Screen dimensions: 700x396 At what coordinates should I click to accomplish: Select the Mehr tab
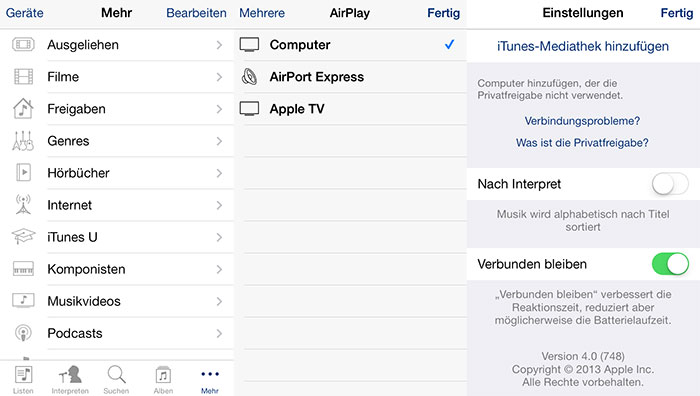point(210,381)
